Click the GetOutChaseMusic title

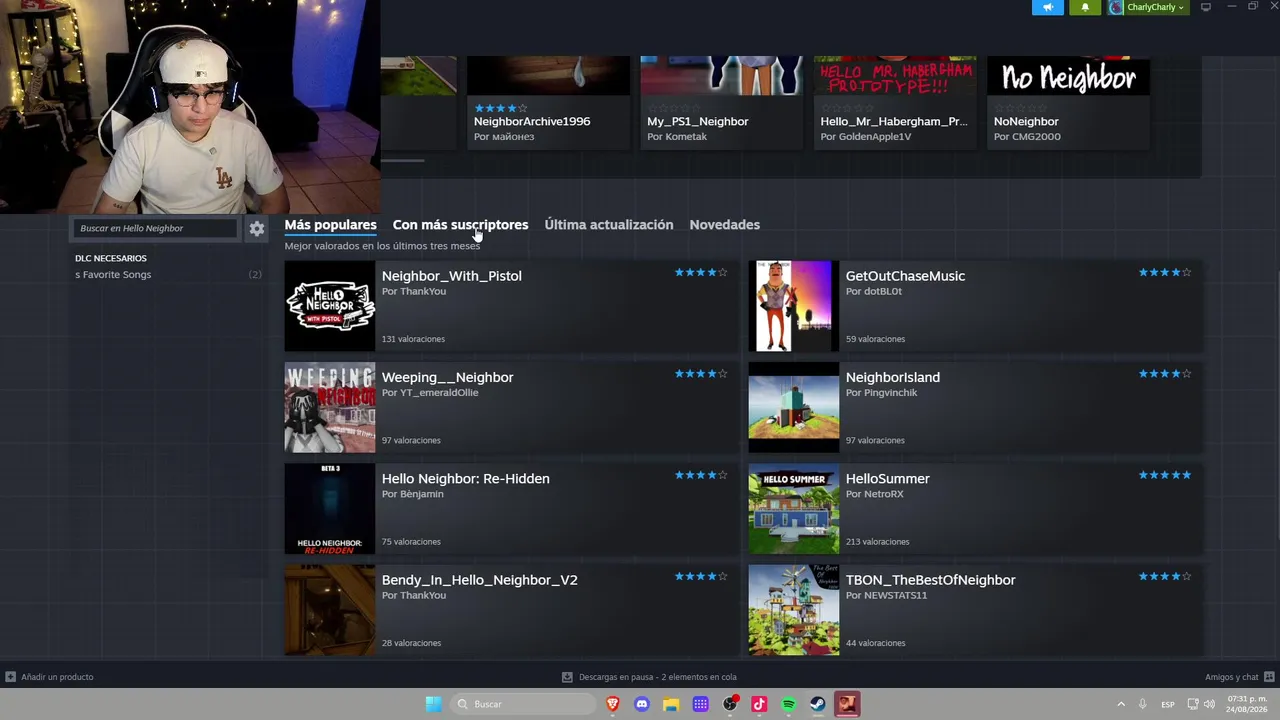pyautogui.click(x=905, y=276)
